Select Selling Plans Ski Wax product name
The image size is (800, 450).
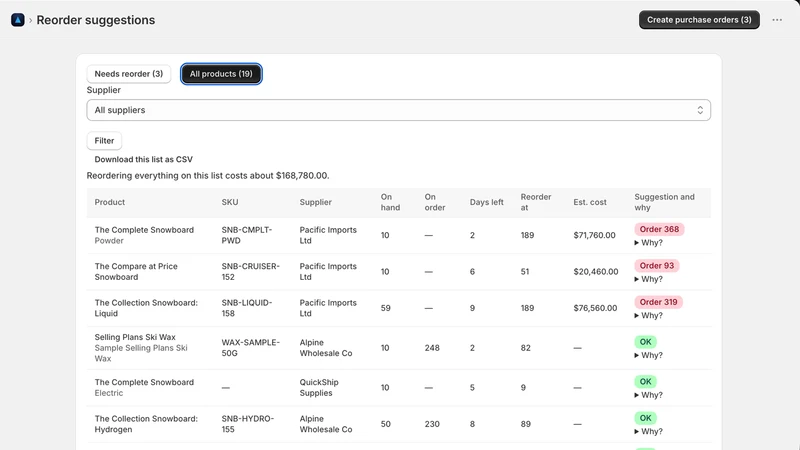point(135,337)
